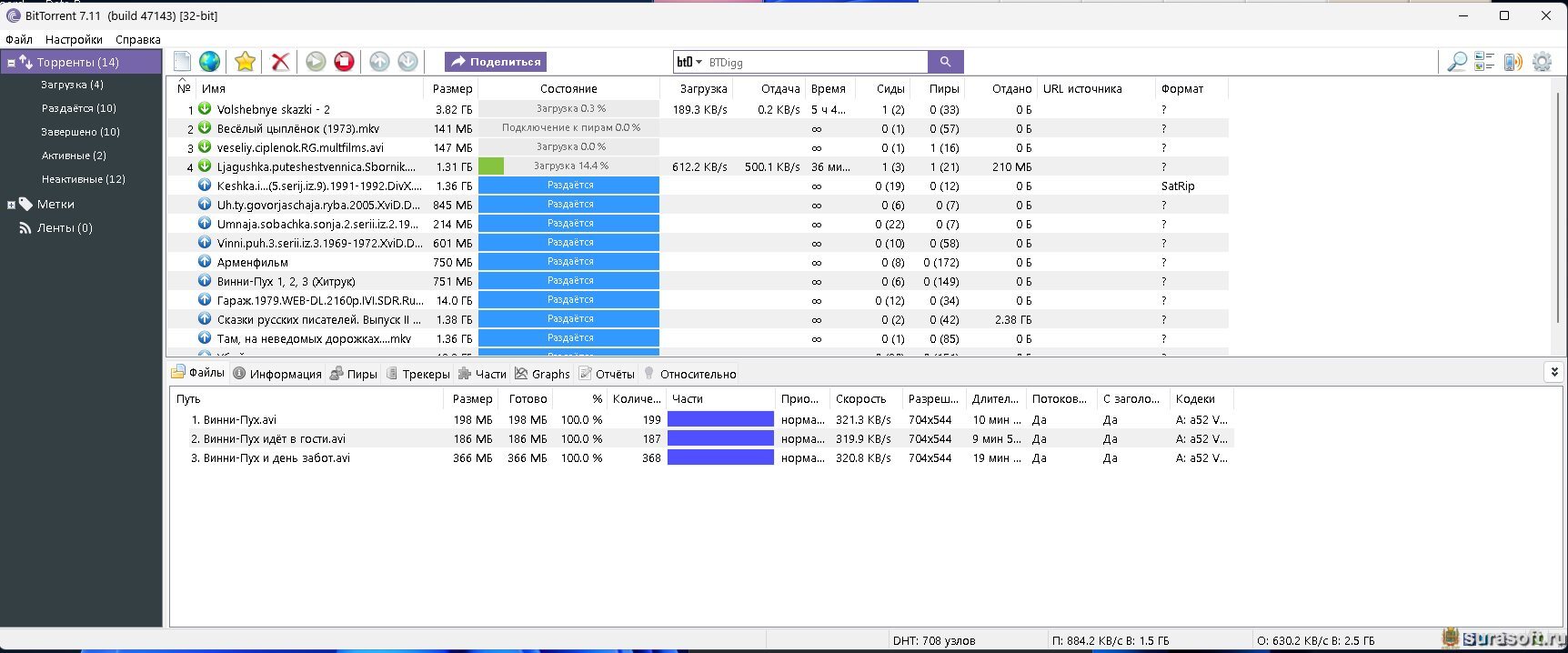Switch to the Отчёты tab
Viewport: 1568px width, 653px height.
tap(607, 374)
